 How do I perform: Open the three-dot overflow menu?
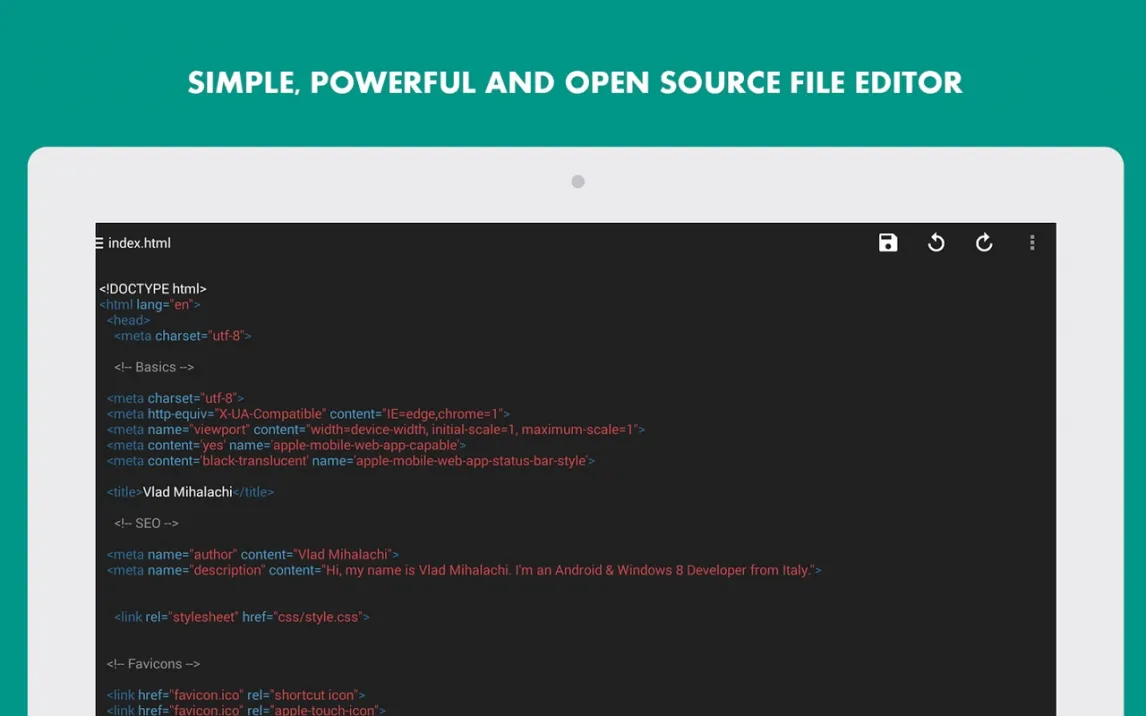click(1032, 243)
